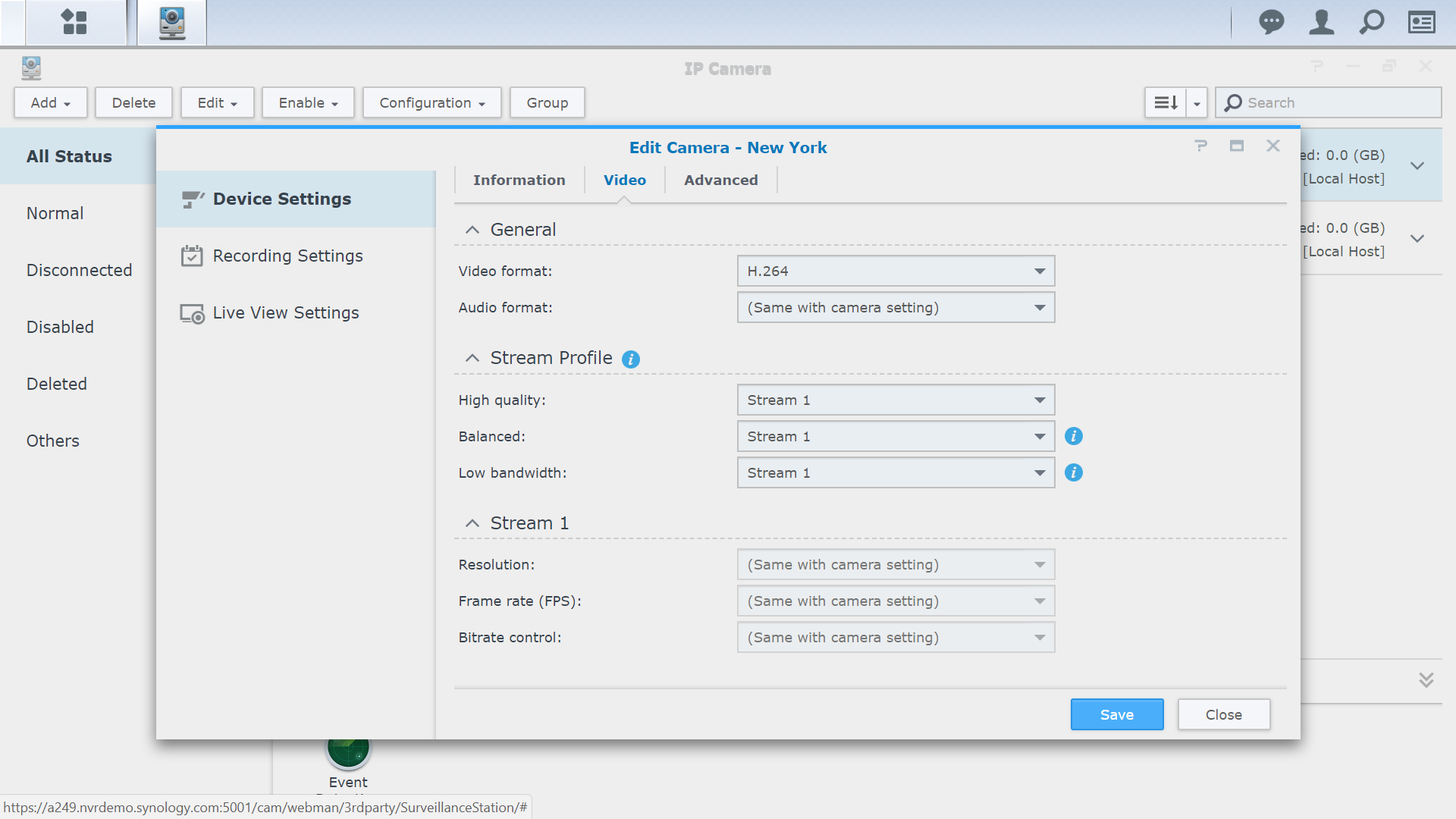The image size is (1456, 819).
Task: Open the Video format dropdown
Action: [896, 271]
